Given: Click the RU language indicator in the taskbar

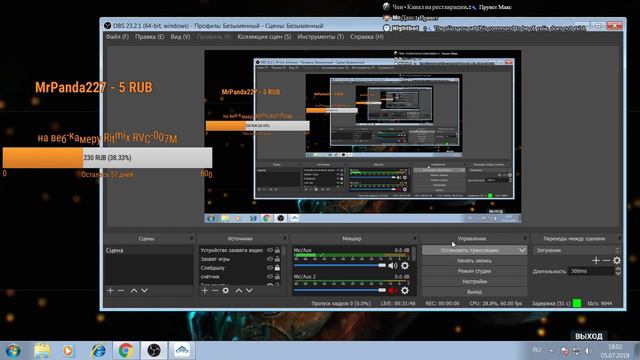Looking at the screenshot, I should coord(537,350).
